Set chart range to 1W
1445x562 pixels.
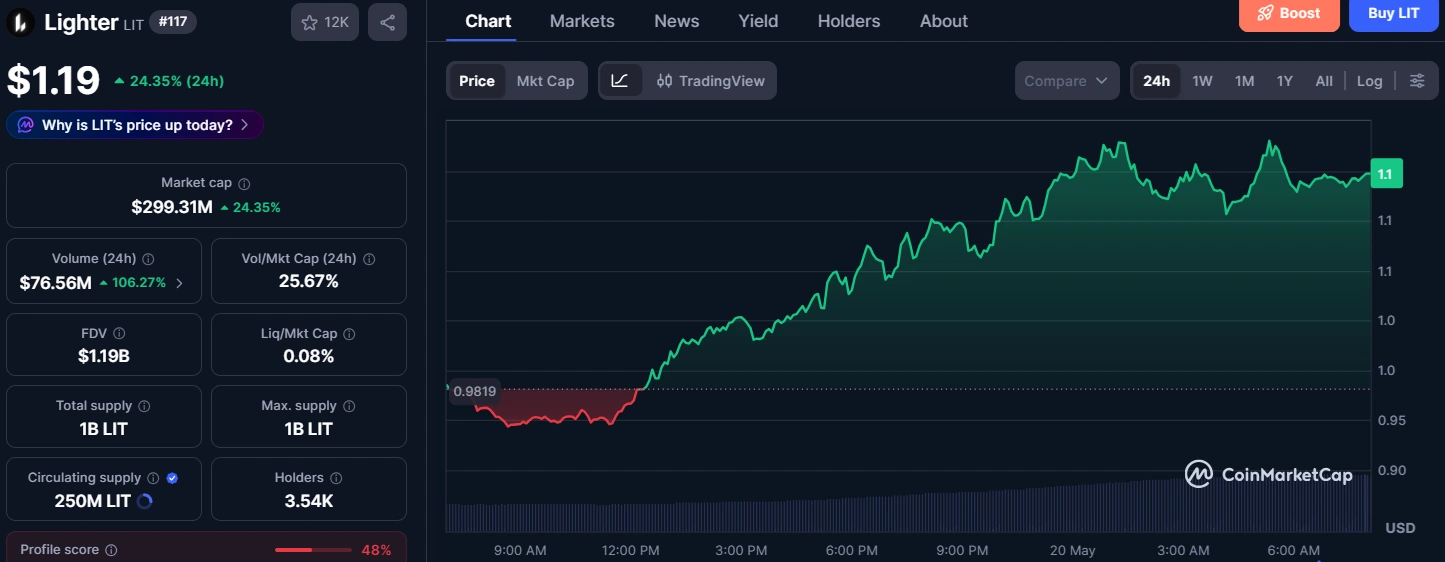[1203, 81]
